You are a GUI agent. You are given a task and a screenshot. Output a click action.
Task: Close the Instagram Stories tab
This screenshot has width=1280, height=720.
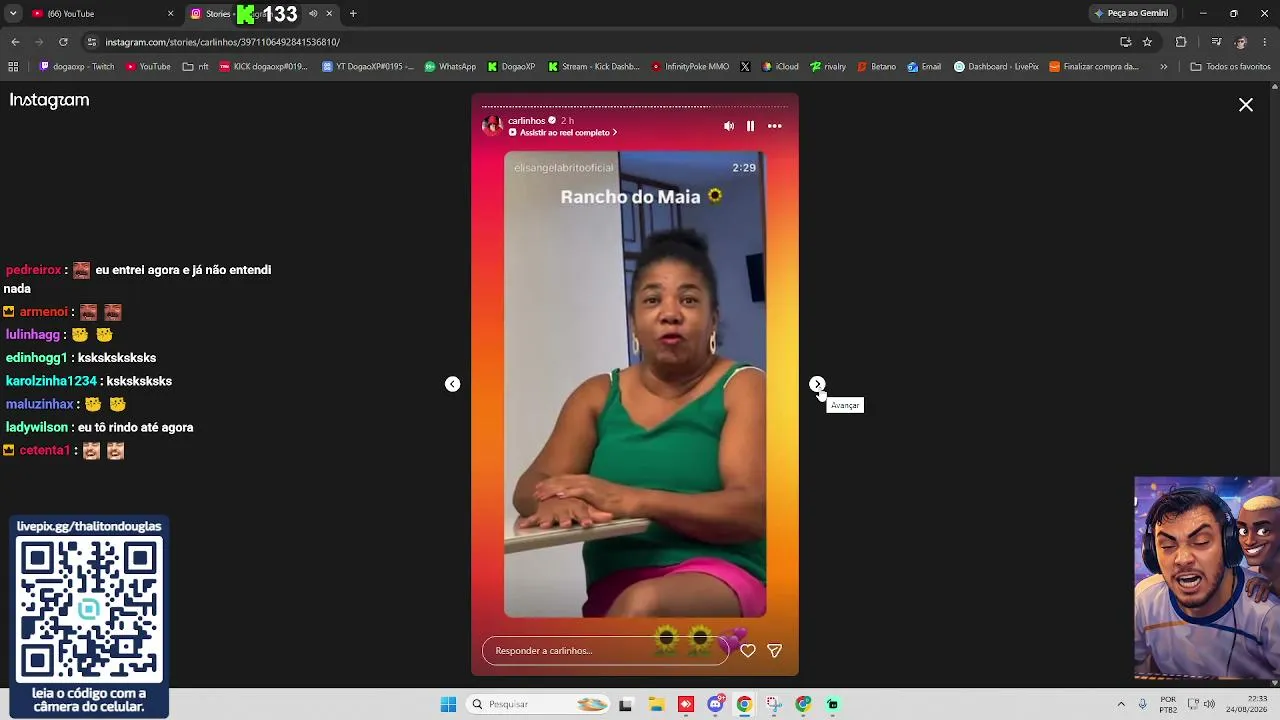point(329,14)
